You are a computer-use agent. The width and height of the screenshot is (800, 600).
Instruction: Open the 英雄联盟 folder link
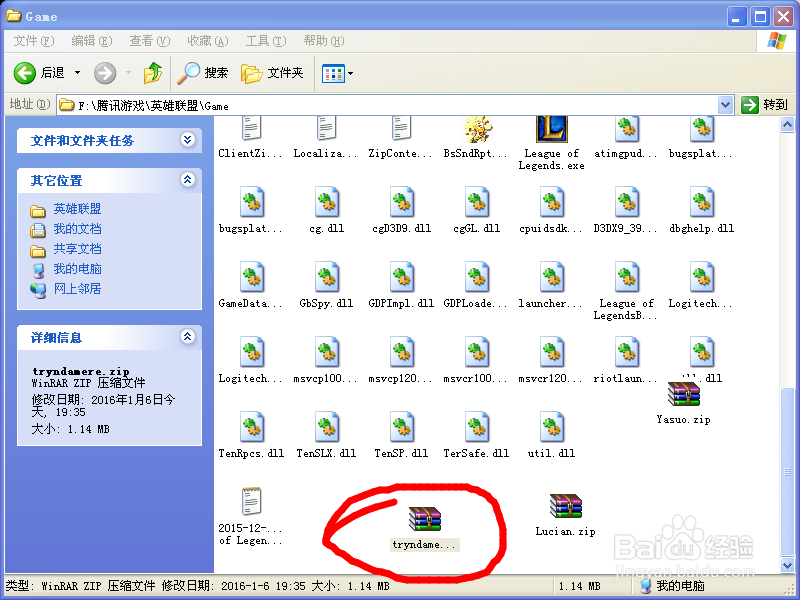tap(77, 209)
